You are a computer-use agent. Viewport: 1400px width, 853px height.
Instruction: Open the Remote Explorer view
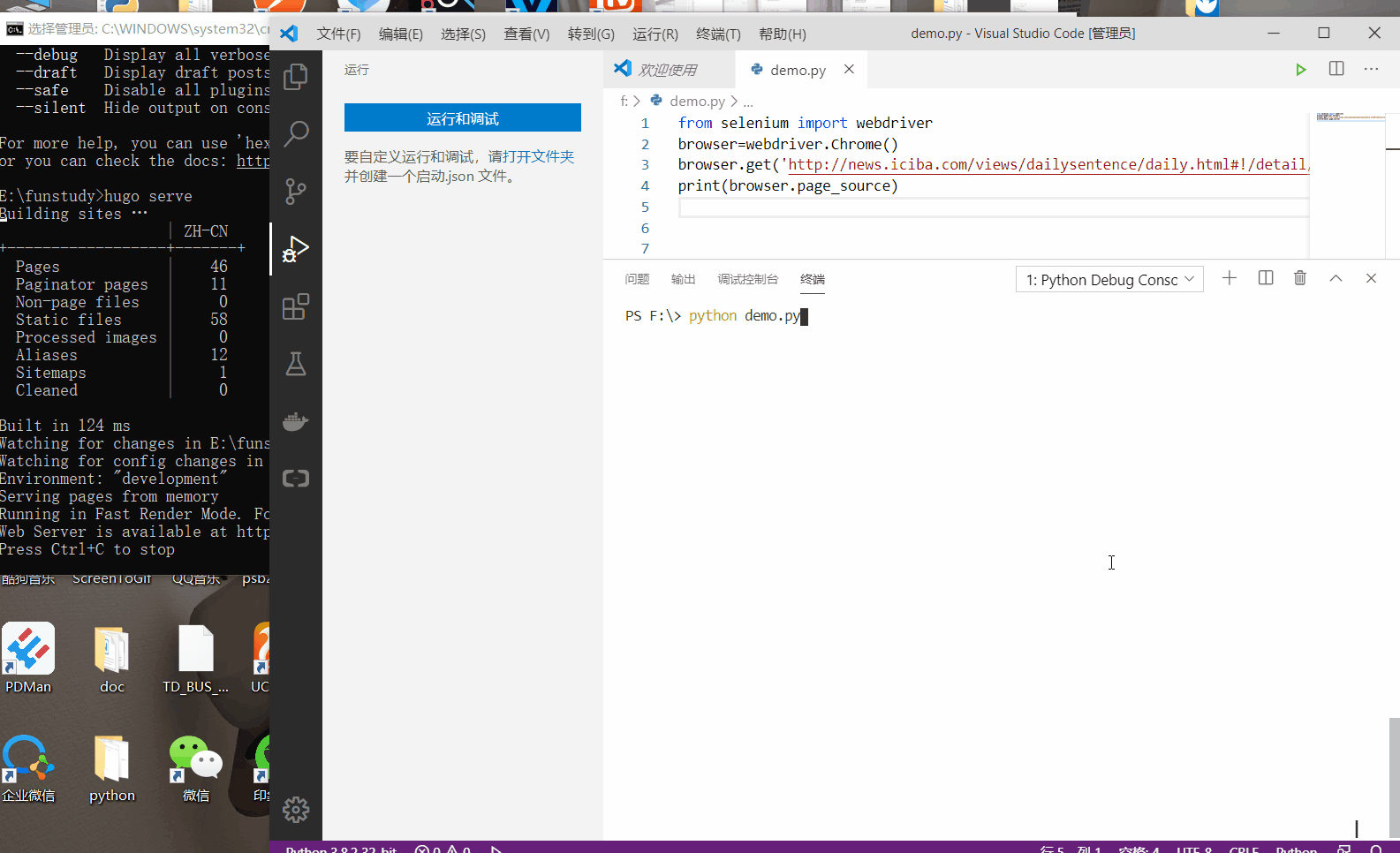click(296, 479)
